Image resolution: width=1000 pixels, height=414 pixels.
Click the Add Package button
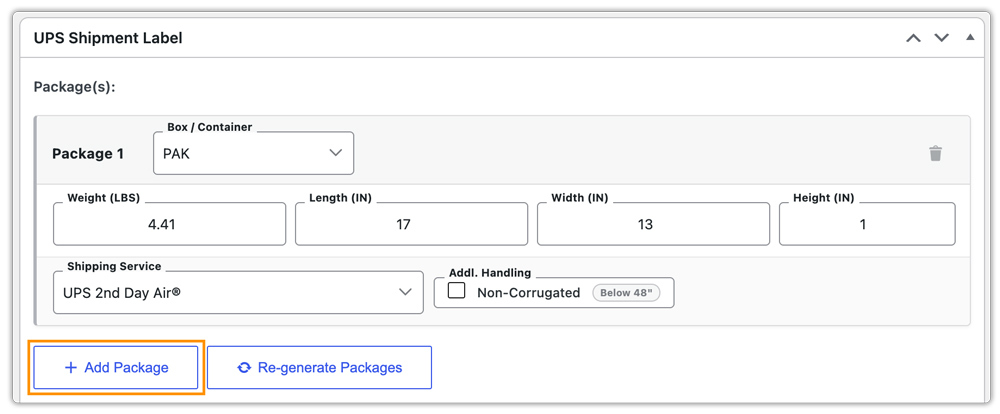116,367
